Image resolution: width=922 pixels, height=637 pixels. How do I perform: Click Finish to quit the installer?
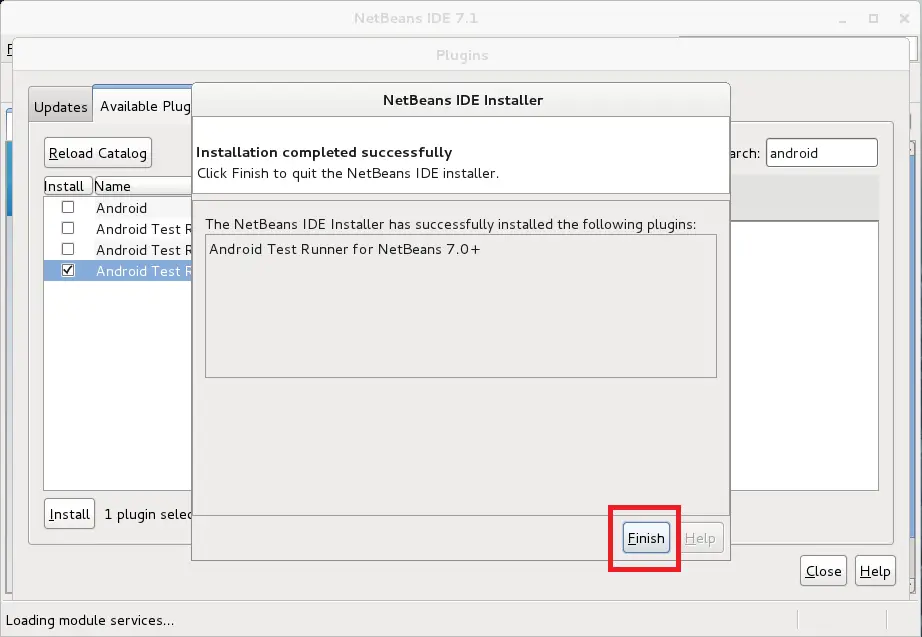(646, 538)
